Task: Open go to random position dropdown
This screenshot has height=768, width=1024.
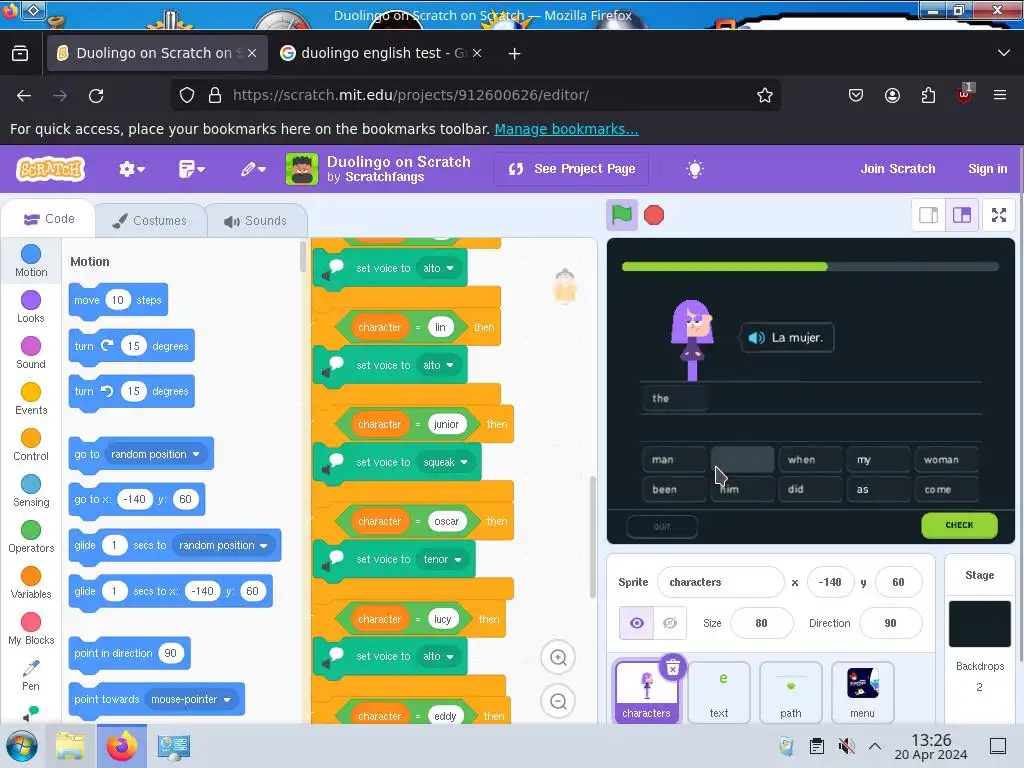Action: [155, 454]
